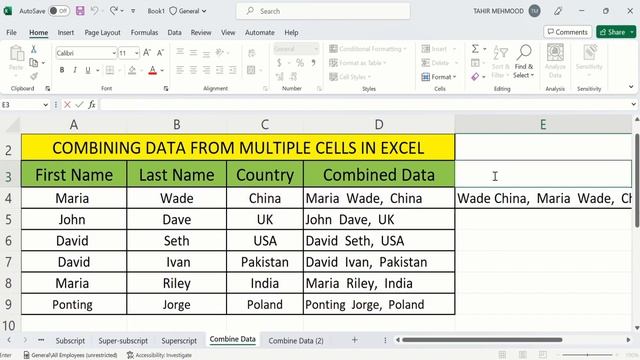Switch to the Page Layout tab
Image resolution: width=640 pixels, height=360 pixels.
102,32
